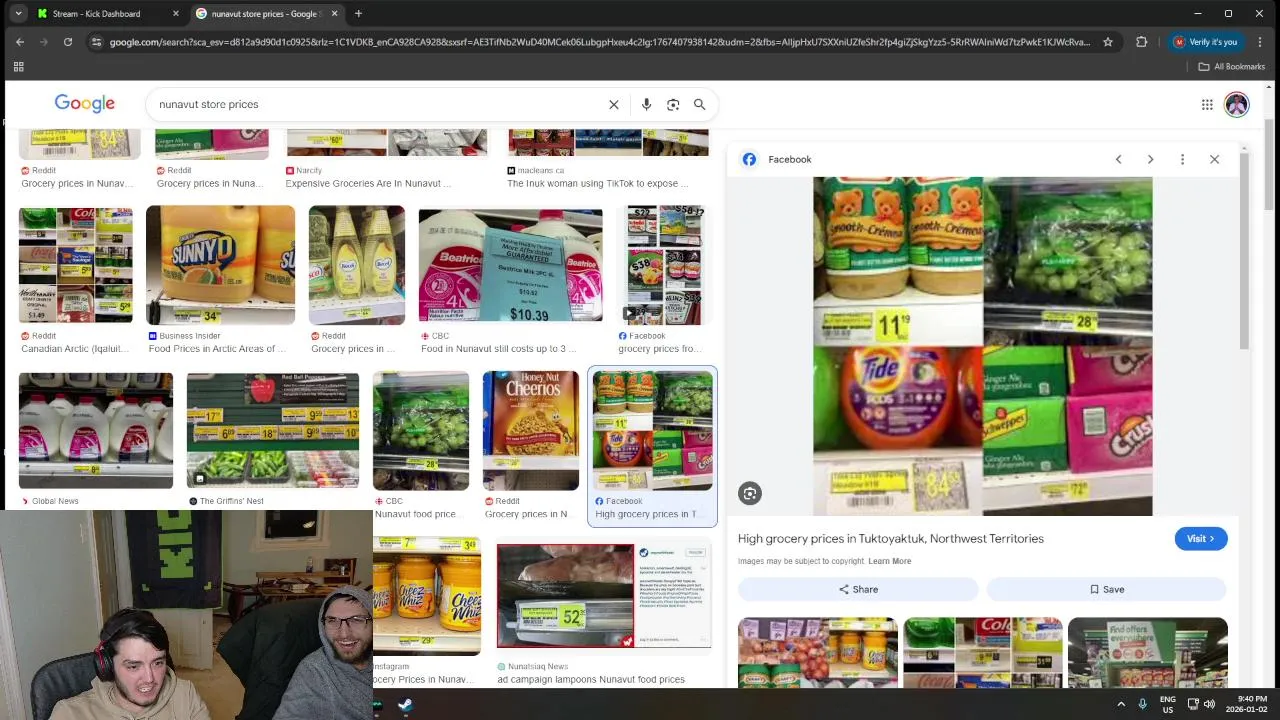Reload the current page

[x=68, y=42]
